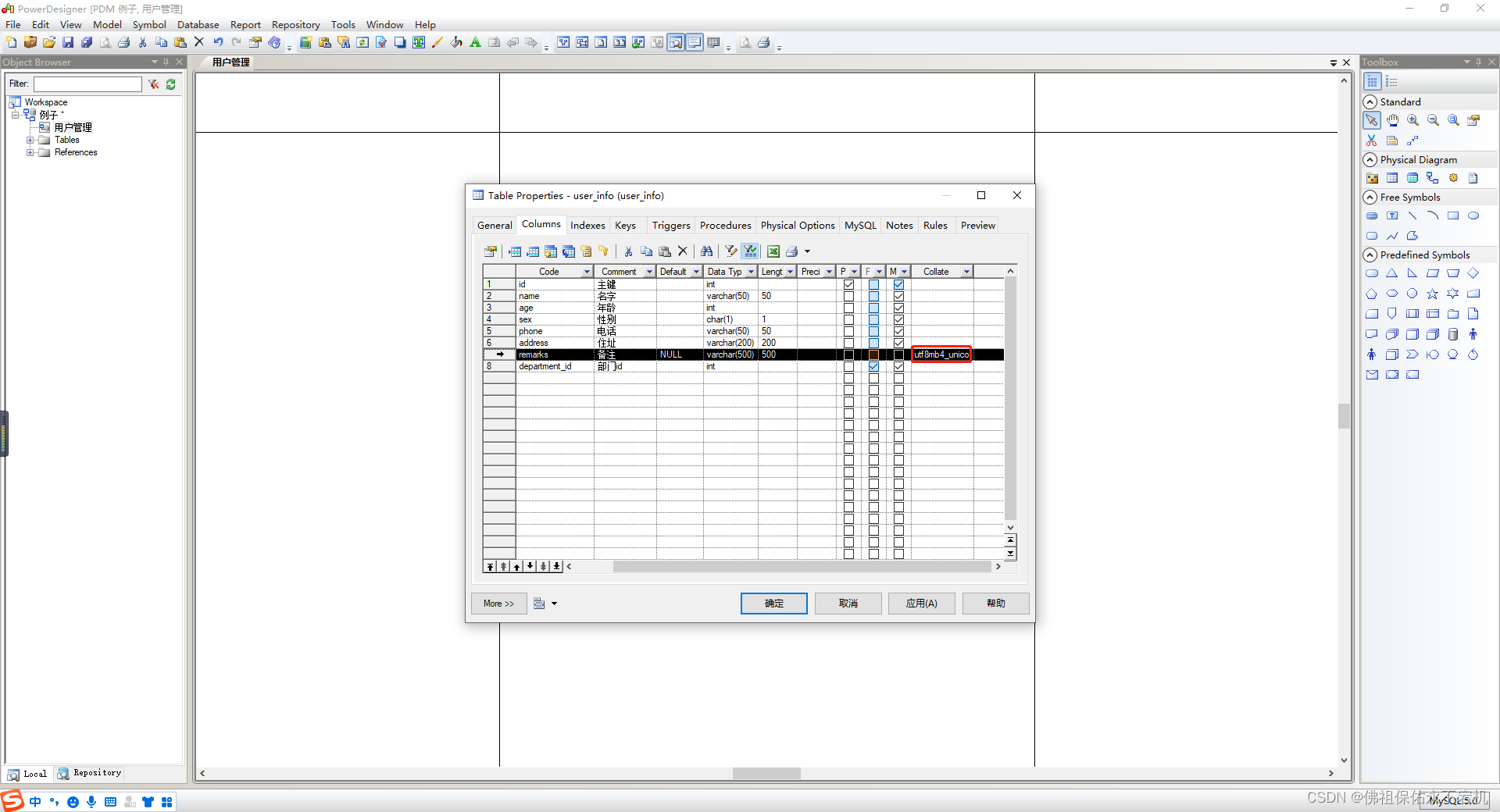Screen dimensions: 1500x812
Task: Open the Database menu
Action: click(198, 24)
